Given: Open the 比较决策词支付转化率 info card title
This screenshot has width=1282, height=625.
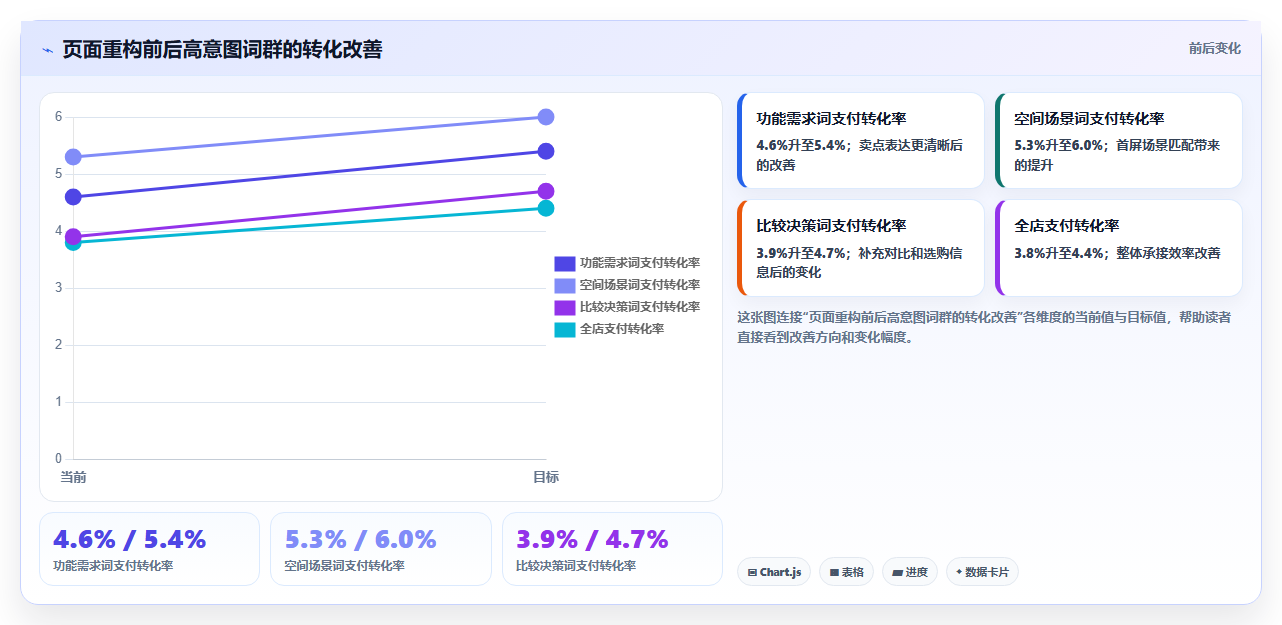Looking at the screenshot, I should [x=831, y=225].
